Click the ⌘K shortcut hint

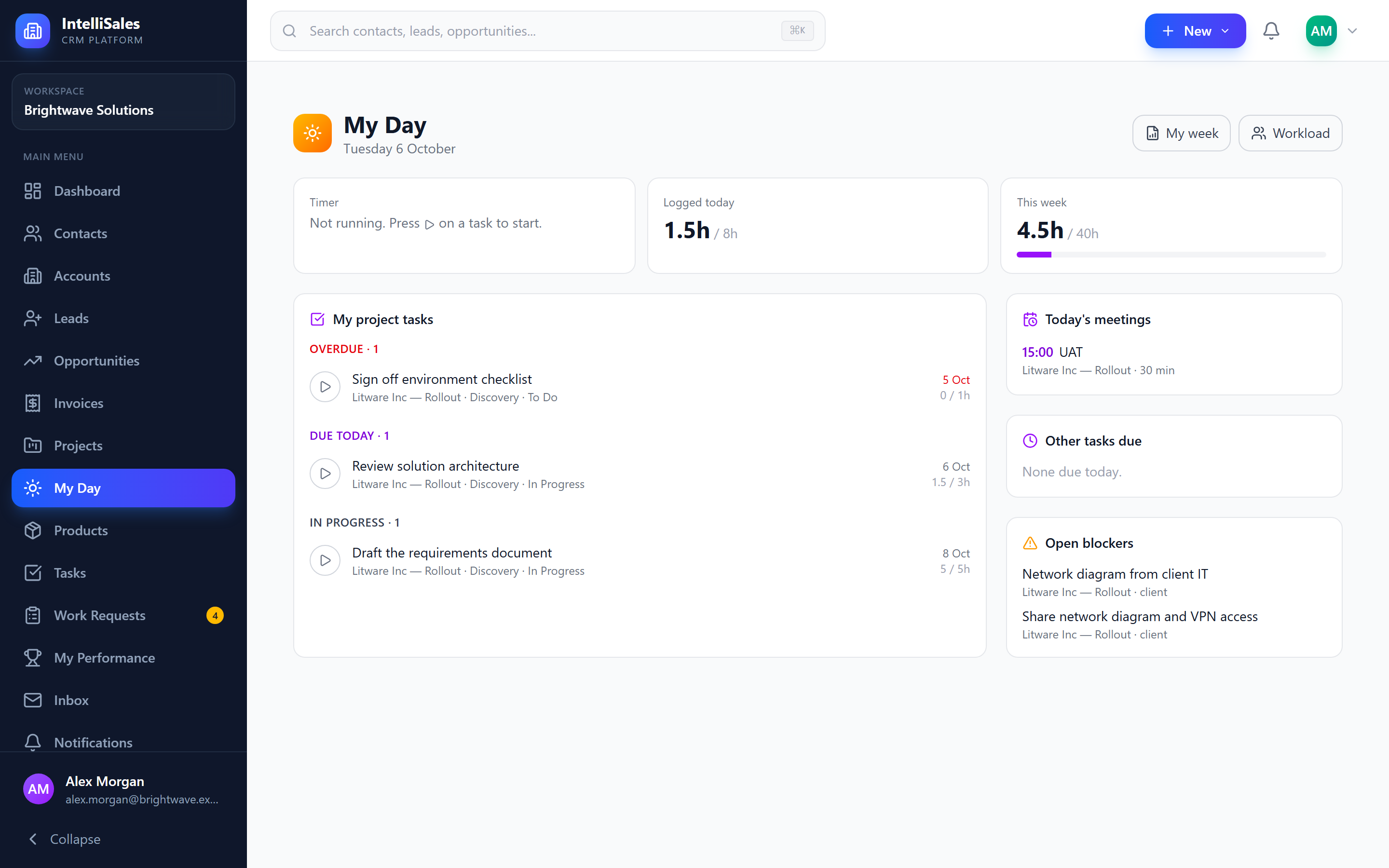tap(797, 30)
